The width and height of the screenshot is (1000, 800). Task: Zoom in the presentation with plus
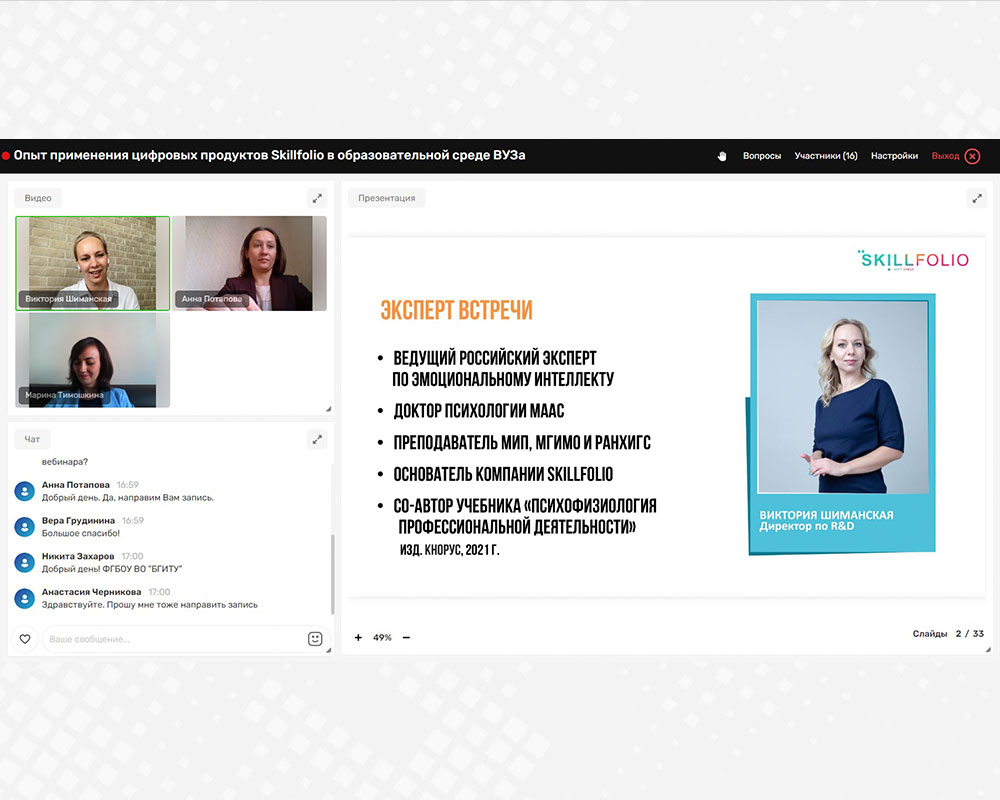[358, 637]
